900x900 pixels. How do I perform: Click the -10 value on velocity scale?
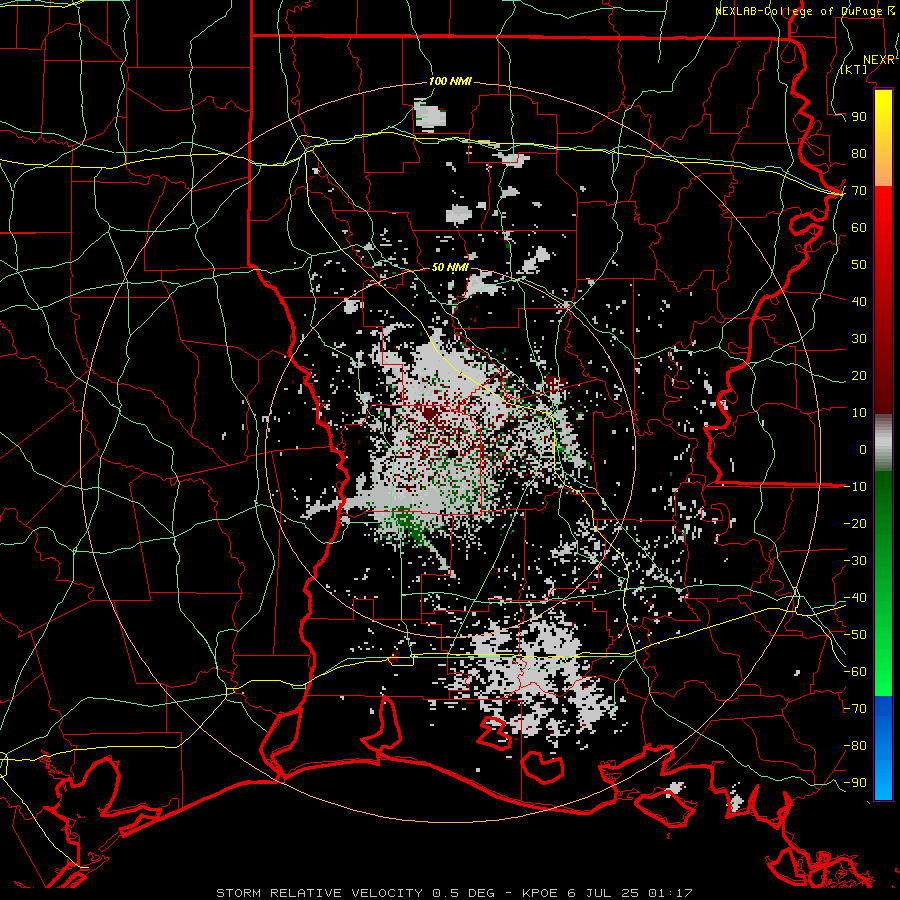855,487
